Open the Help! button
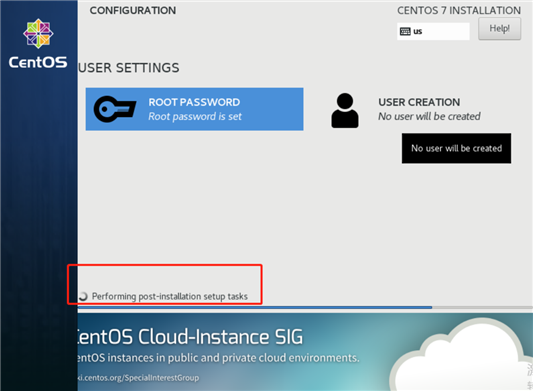533x391 pixels. click(499, 29)
